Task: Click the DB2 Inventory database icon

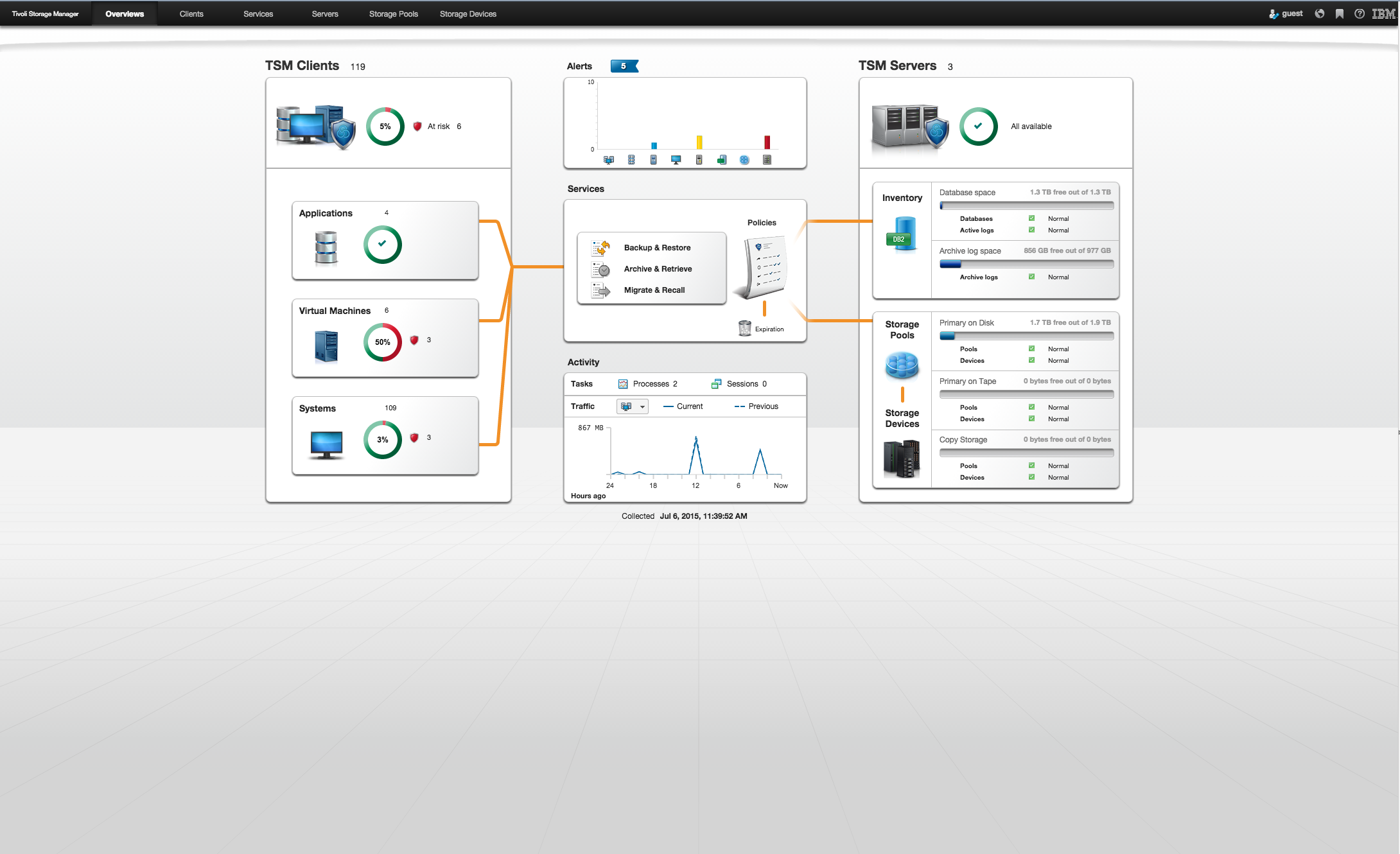Action: click(x=902, y=234)
